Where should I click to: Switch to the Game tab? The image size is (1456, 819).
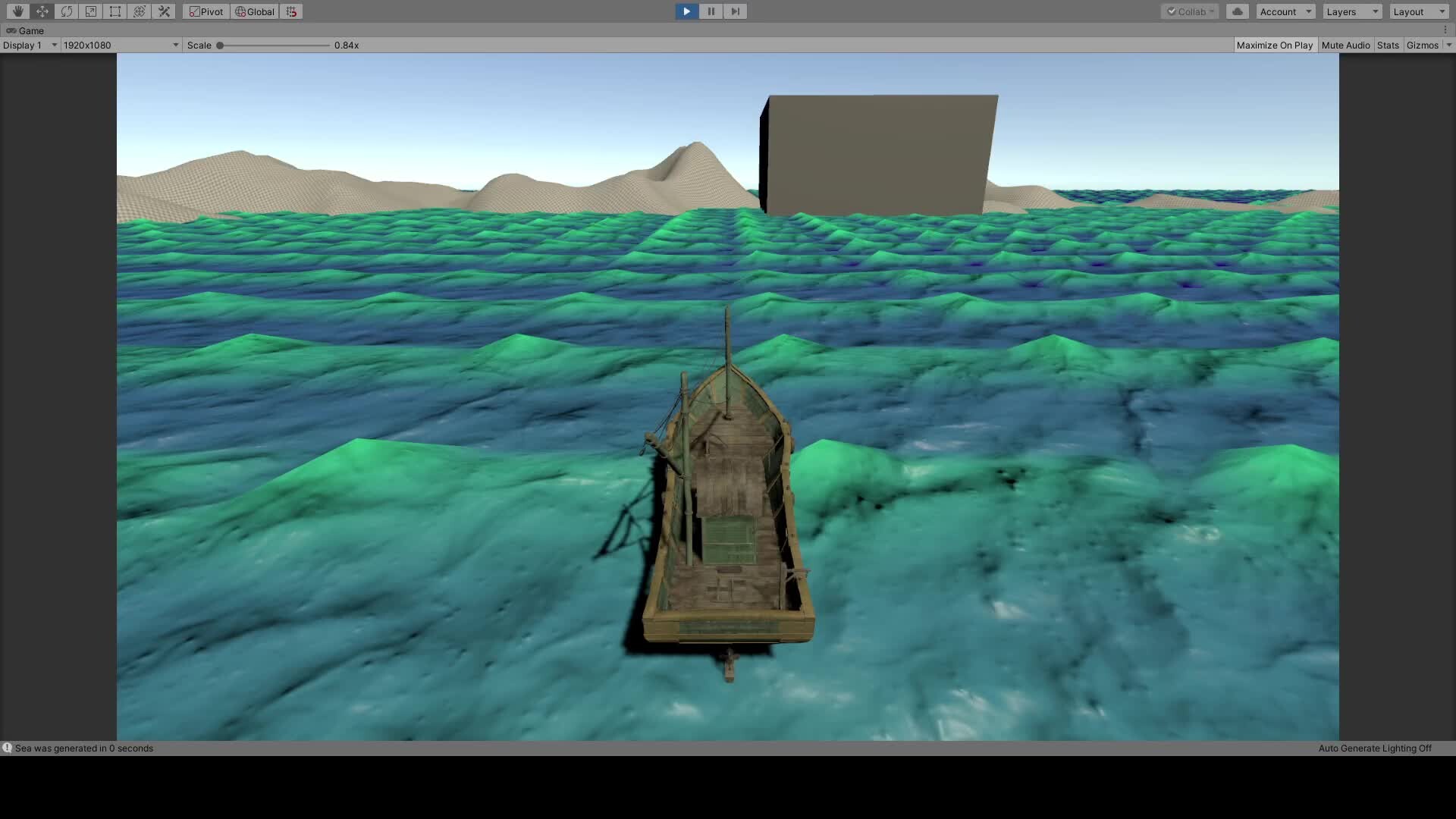point(26,30)
